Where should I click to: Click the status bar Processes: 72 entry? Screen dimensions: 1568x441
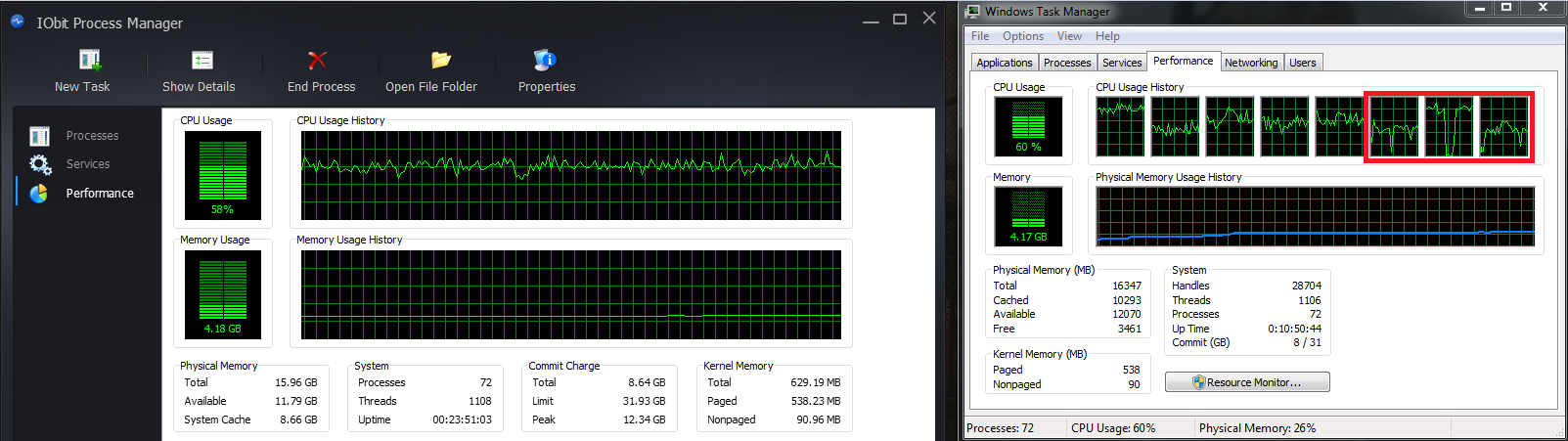[x=1000, y=428]
